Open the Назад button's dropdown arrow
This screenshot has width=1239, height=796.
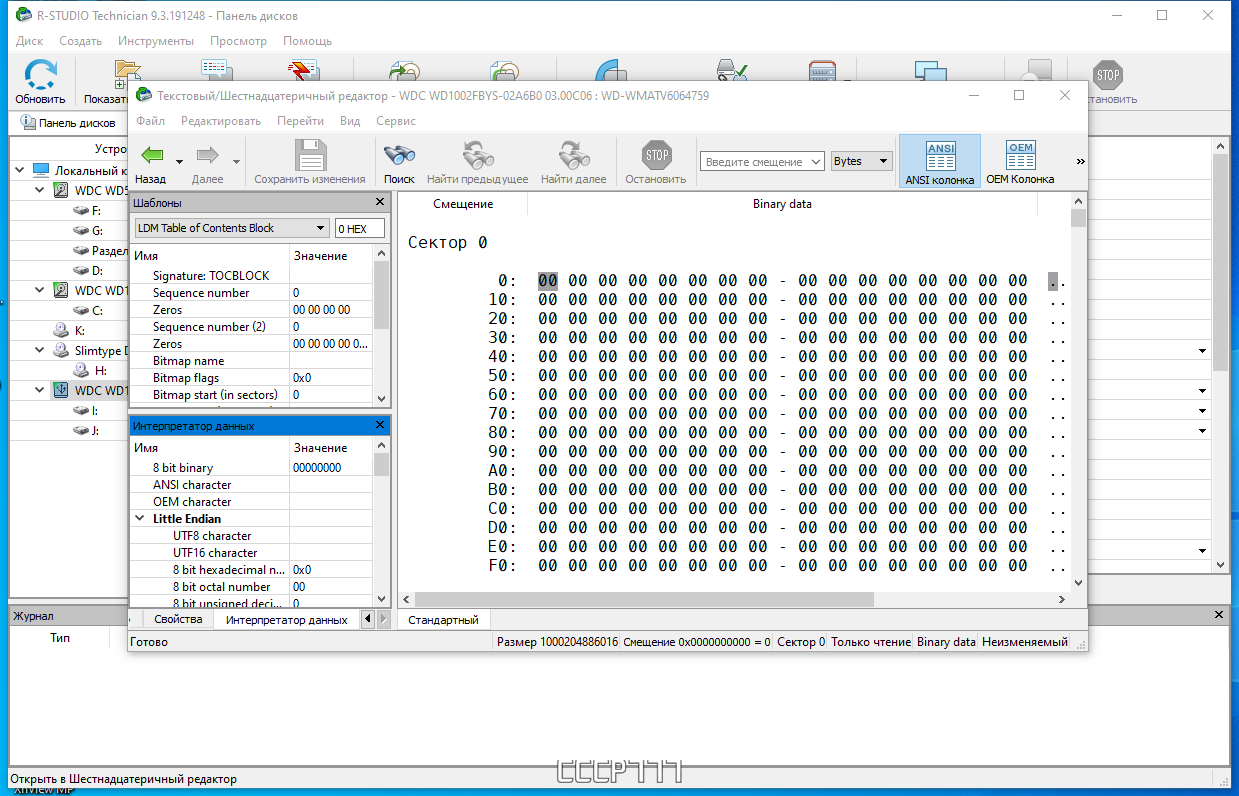(180, 161)
